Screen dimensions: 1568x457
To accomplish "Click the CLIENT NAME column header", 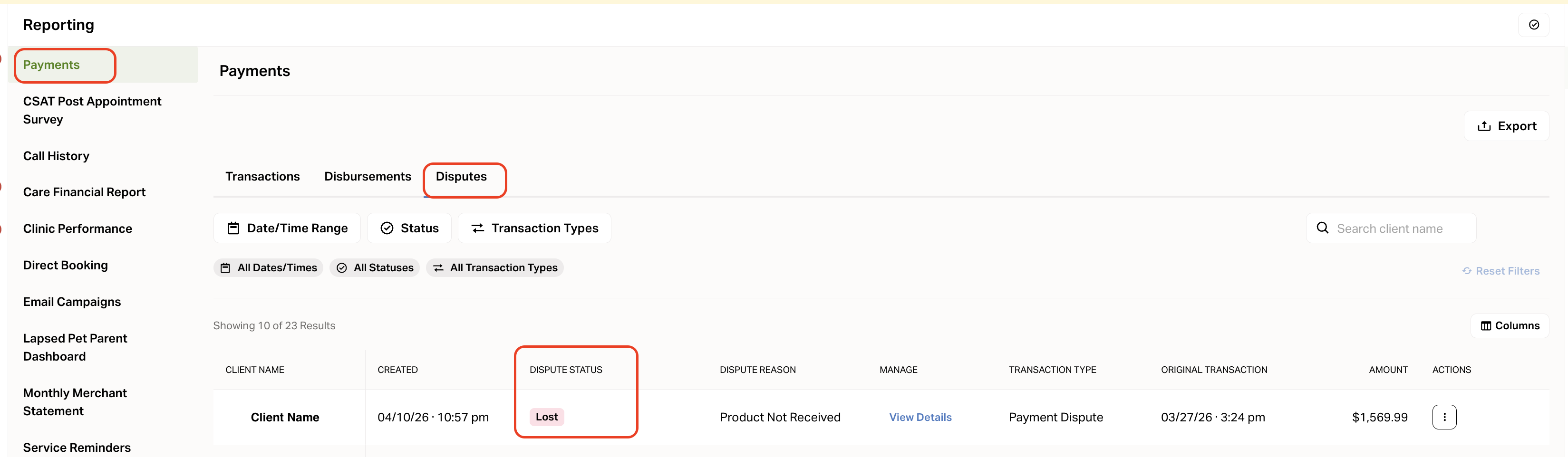I will [254, 370].
